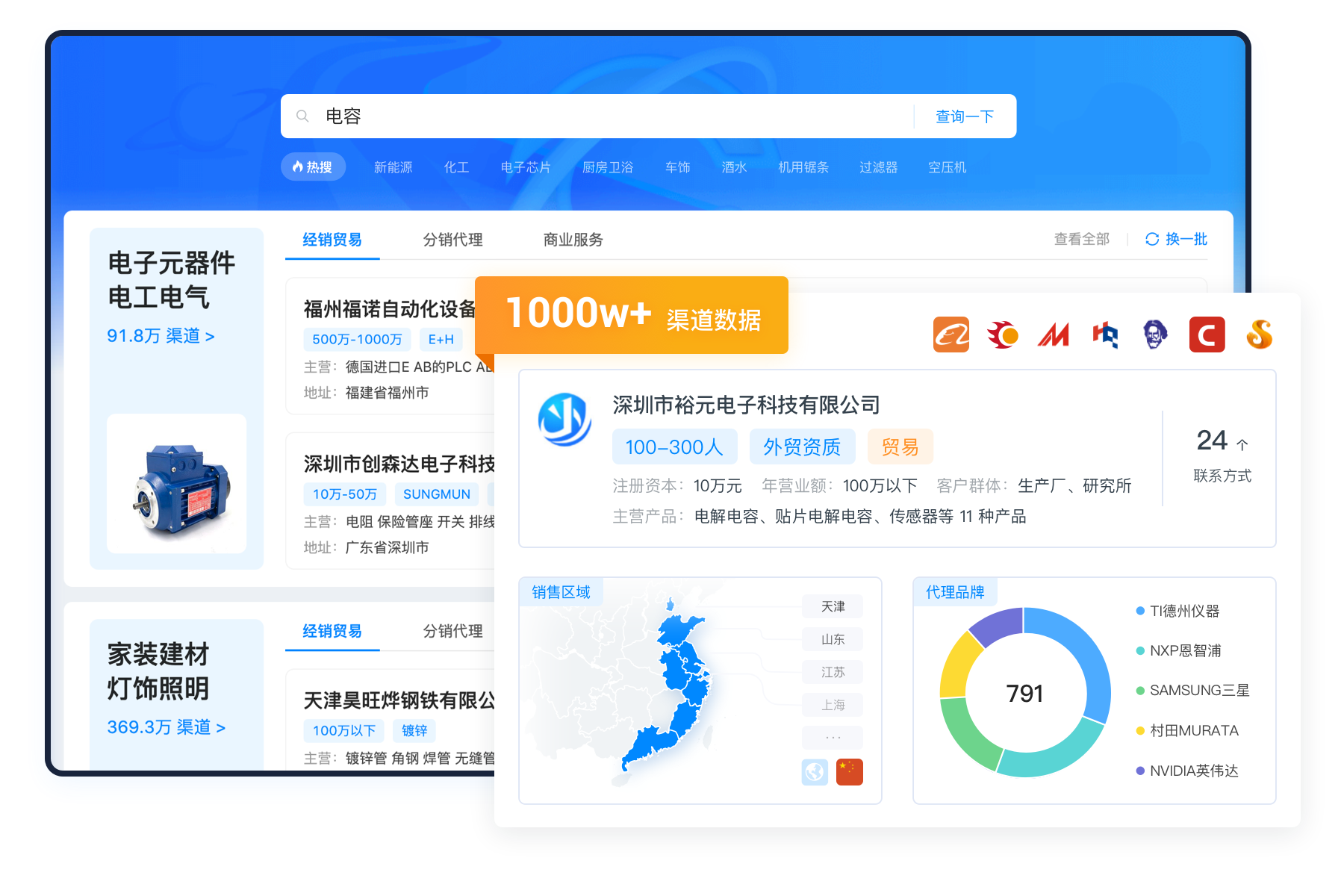Viewport: 1344px width, 896px height.
Task: Choose the 空压机 hot keyword
Action: (948, 167)
